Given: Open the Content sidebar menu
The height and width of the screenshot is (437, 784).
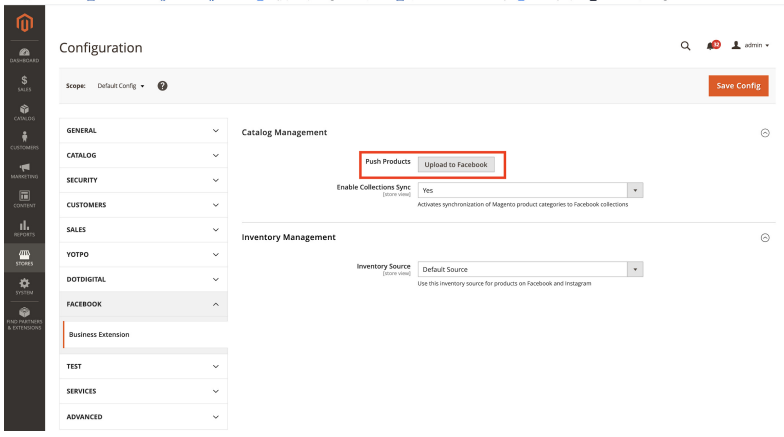Looking at the screenshot, I should tap(24, 199).
